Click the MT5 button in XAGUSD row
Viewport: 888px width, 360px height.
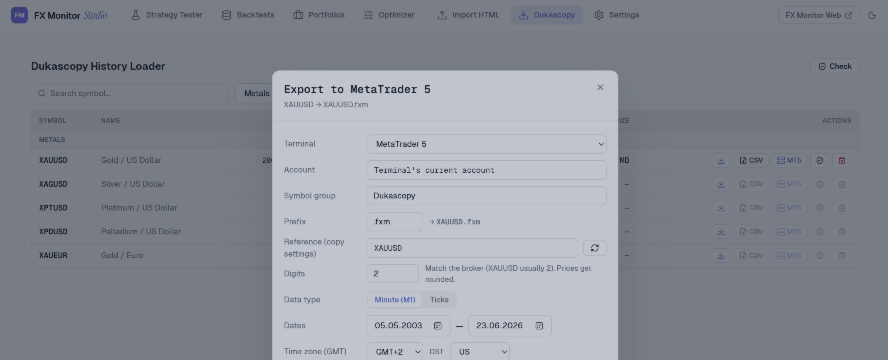[789, 184]
